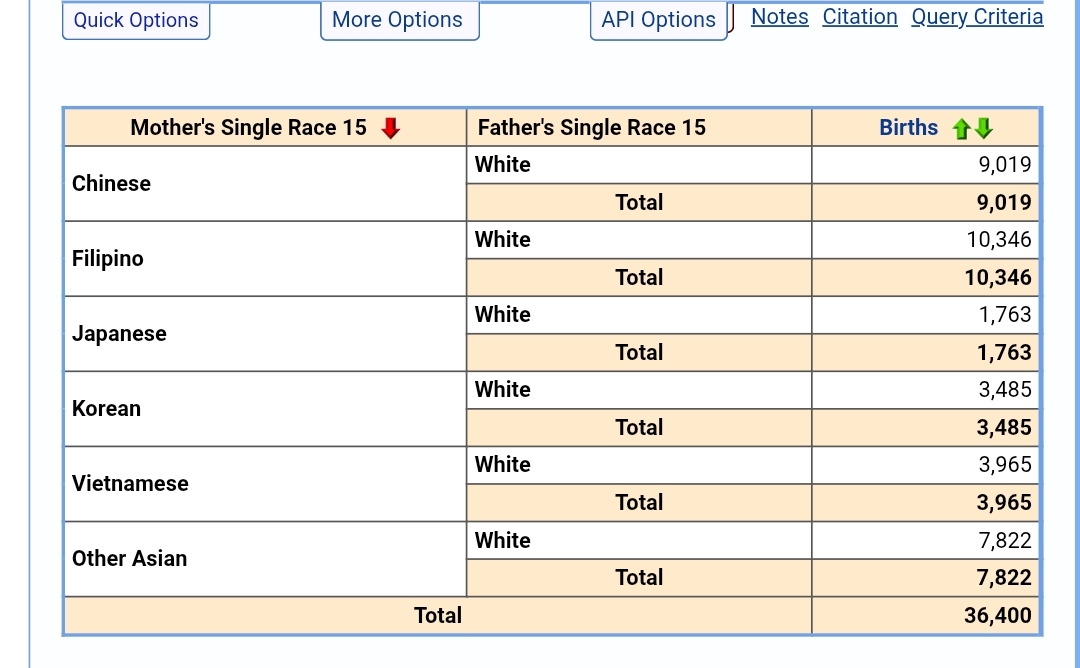This screenshot has width=1080, height=668.
Task: Select the Vietnamese row label
Action: point(130,484)
